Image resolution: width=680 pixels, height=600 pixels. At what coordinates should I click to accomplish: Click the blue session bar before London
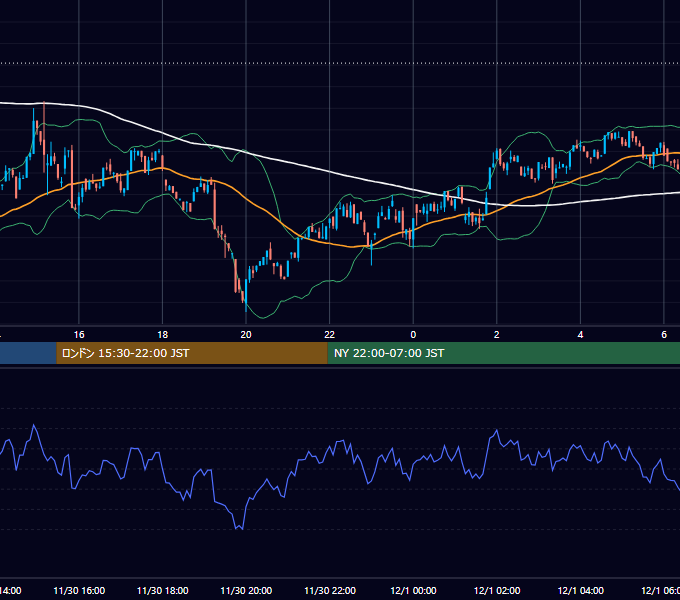point(28,353)
